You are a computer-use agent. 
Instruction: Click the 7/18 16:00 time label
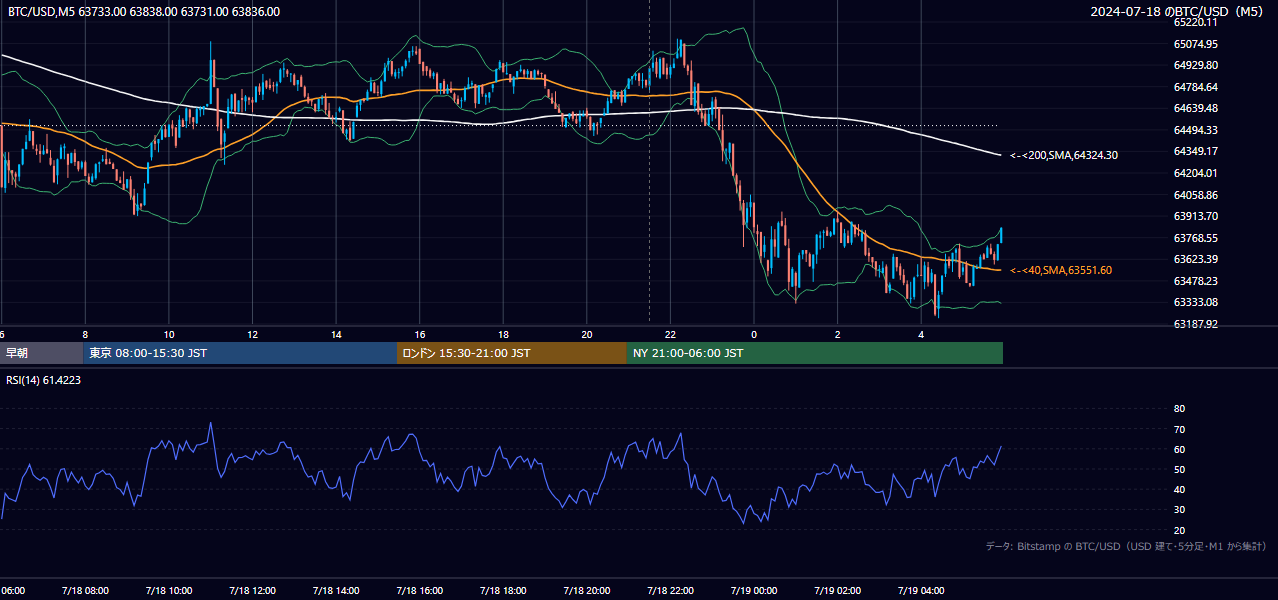pos(419,591)
